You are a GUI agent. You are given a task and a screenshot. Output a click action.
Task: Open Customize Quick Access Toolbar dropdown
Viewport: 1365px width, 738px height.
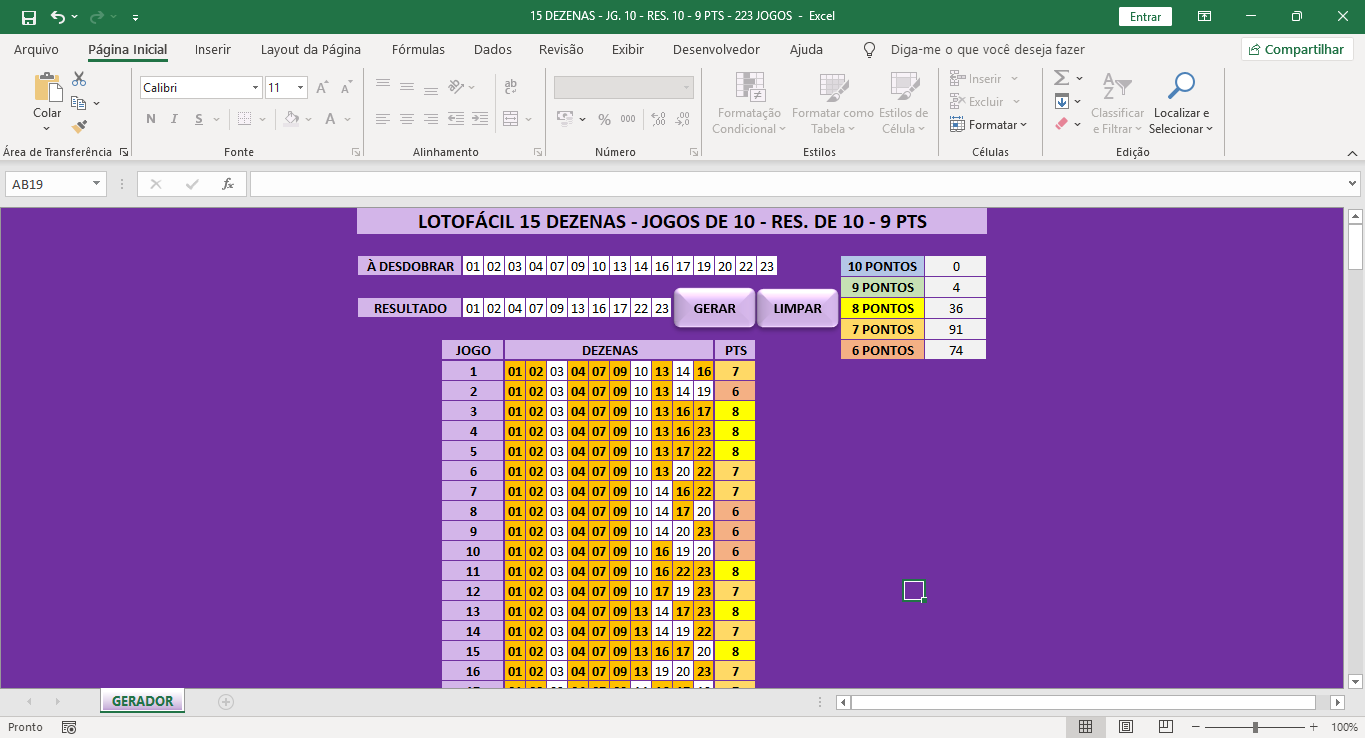click(135, 18)
